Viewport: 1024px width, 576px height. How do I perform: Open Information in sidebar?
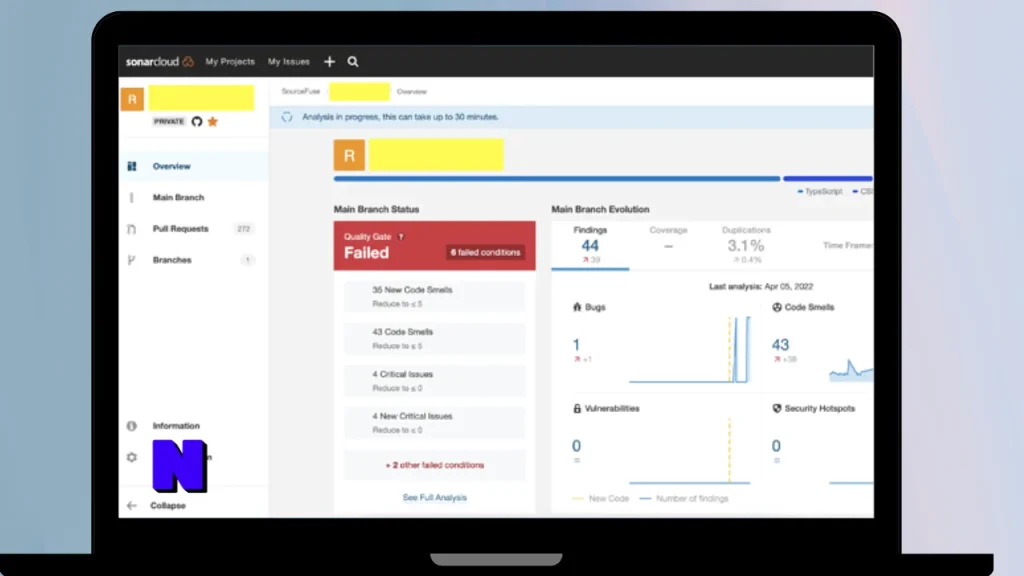click(x=176, y=426)
